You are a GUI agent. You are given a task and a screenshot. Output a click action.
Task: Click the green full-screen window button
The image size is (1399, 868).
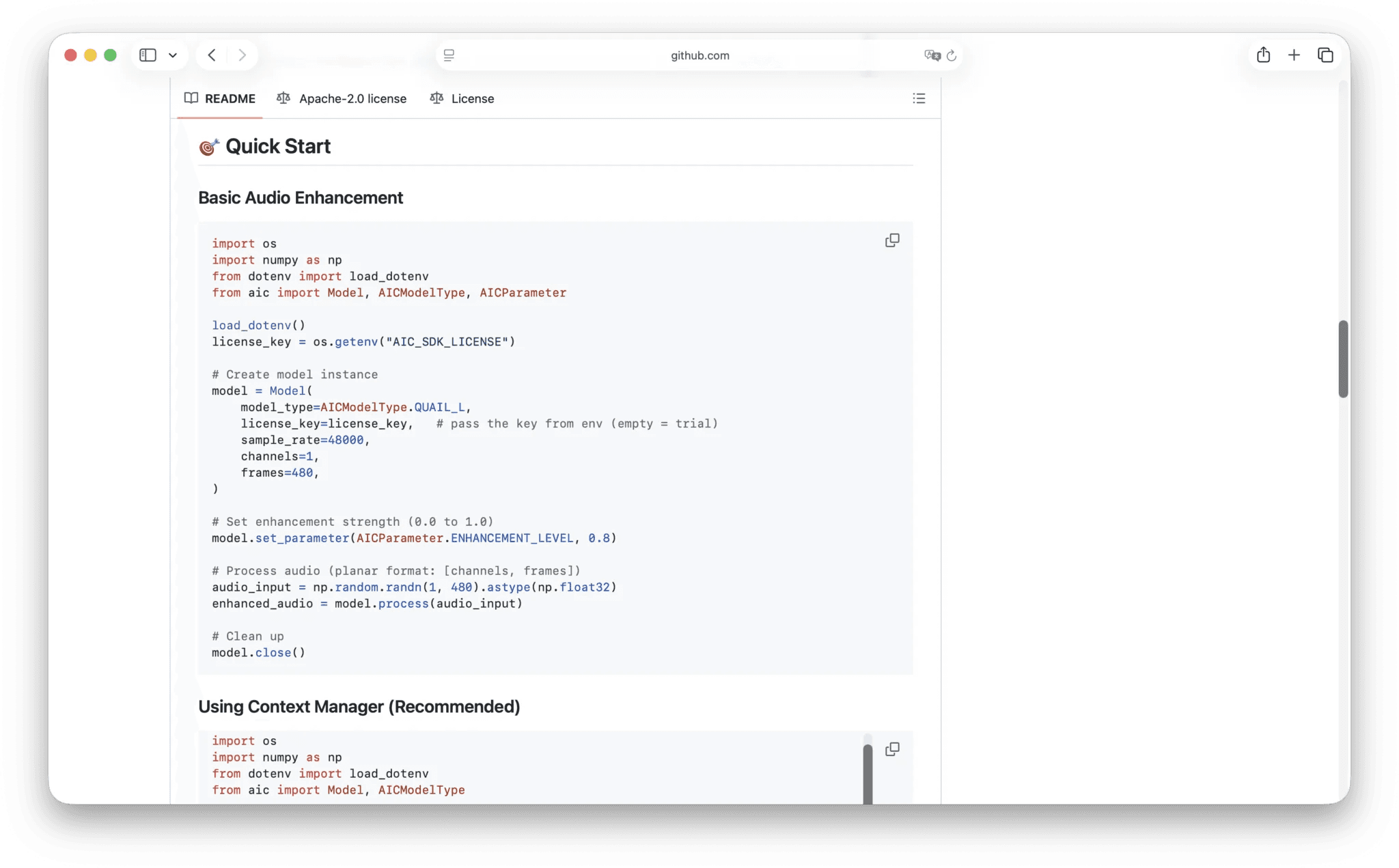pyautogui.click(x=110, y=55)
